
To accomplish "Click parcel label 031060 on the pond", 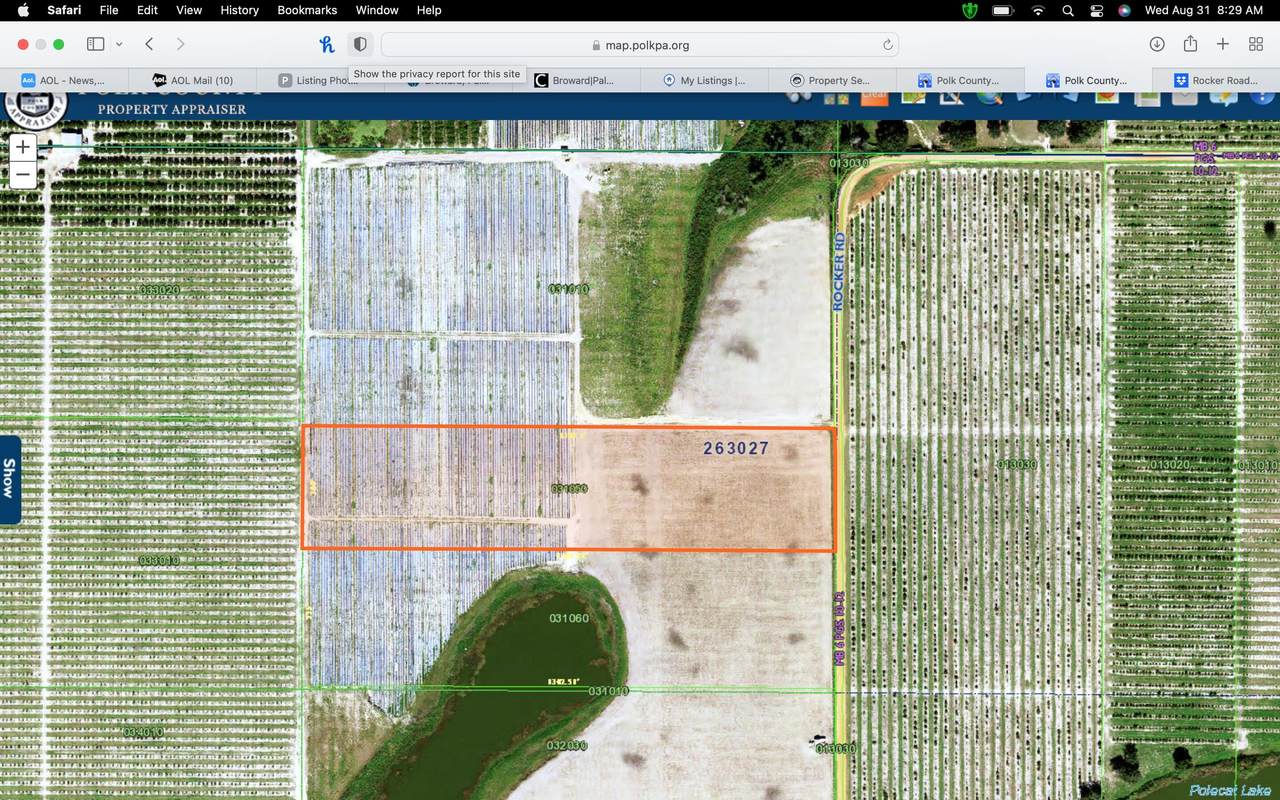I will coord(569,618).
